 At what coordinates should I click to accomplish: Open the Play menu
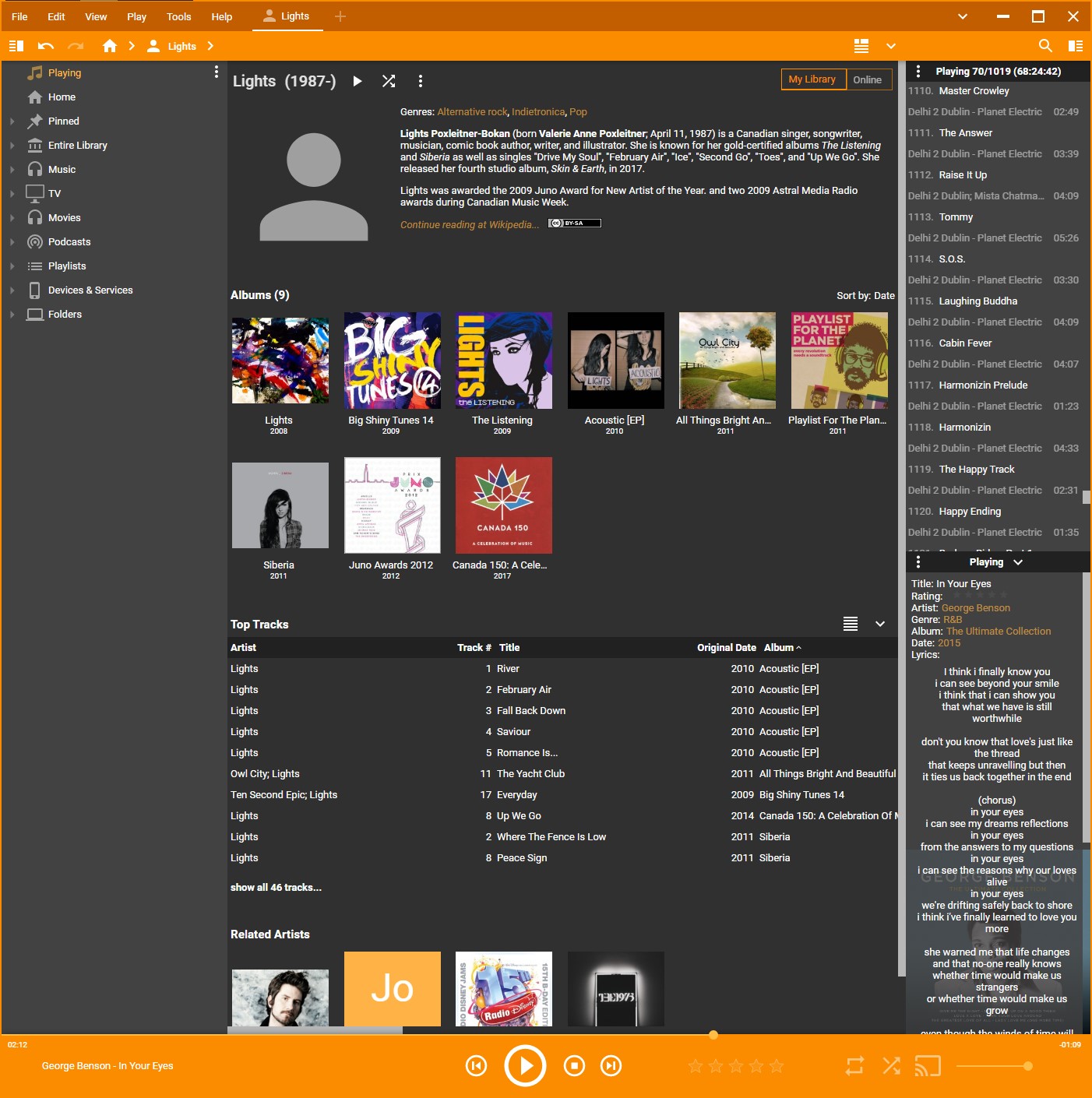[136, 16]
